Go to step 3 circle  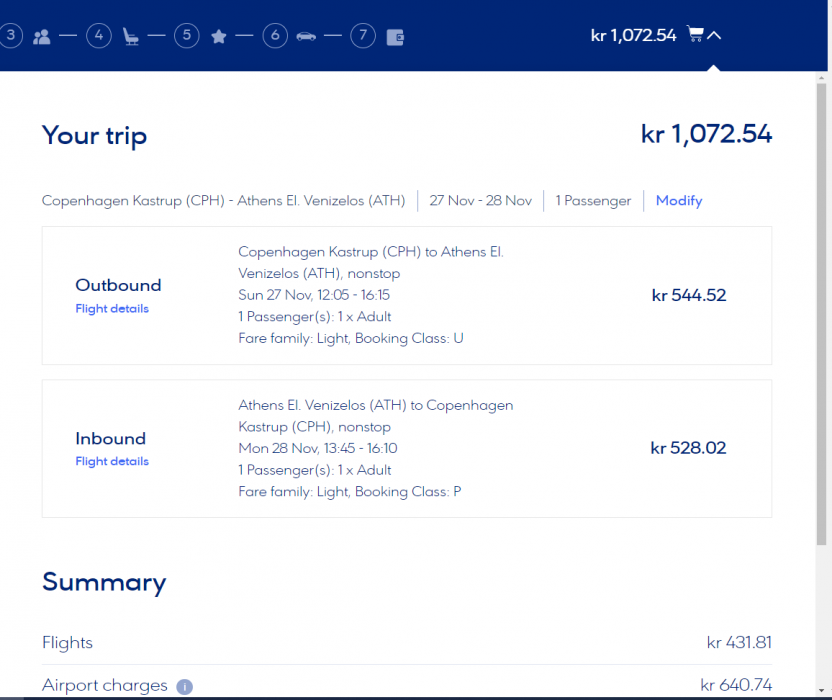click(10, 37)
